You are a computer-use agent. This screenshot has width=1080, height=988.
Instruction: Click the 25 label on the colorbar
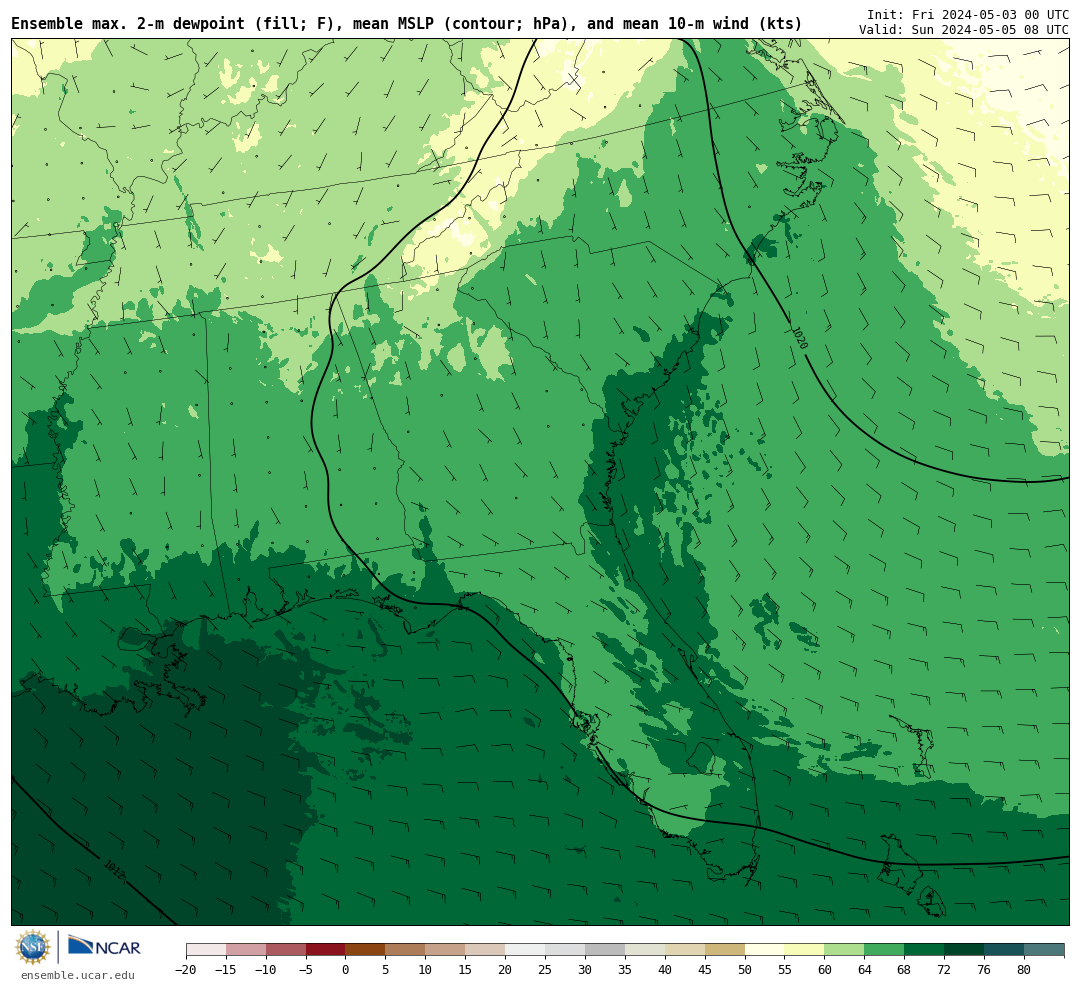[546, 969]
